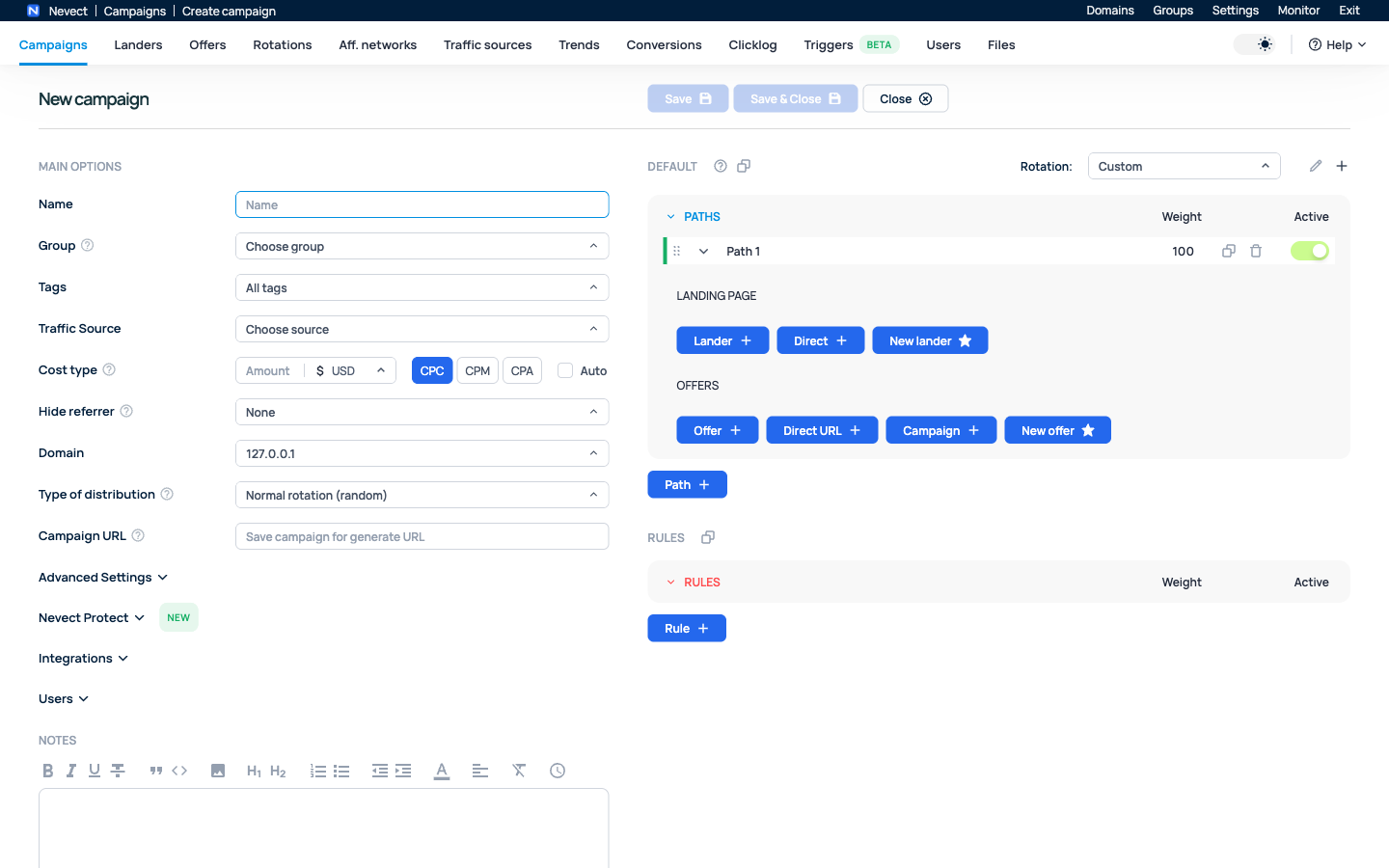Create bulleted list in notes

pos(341,771)
